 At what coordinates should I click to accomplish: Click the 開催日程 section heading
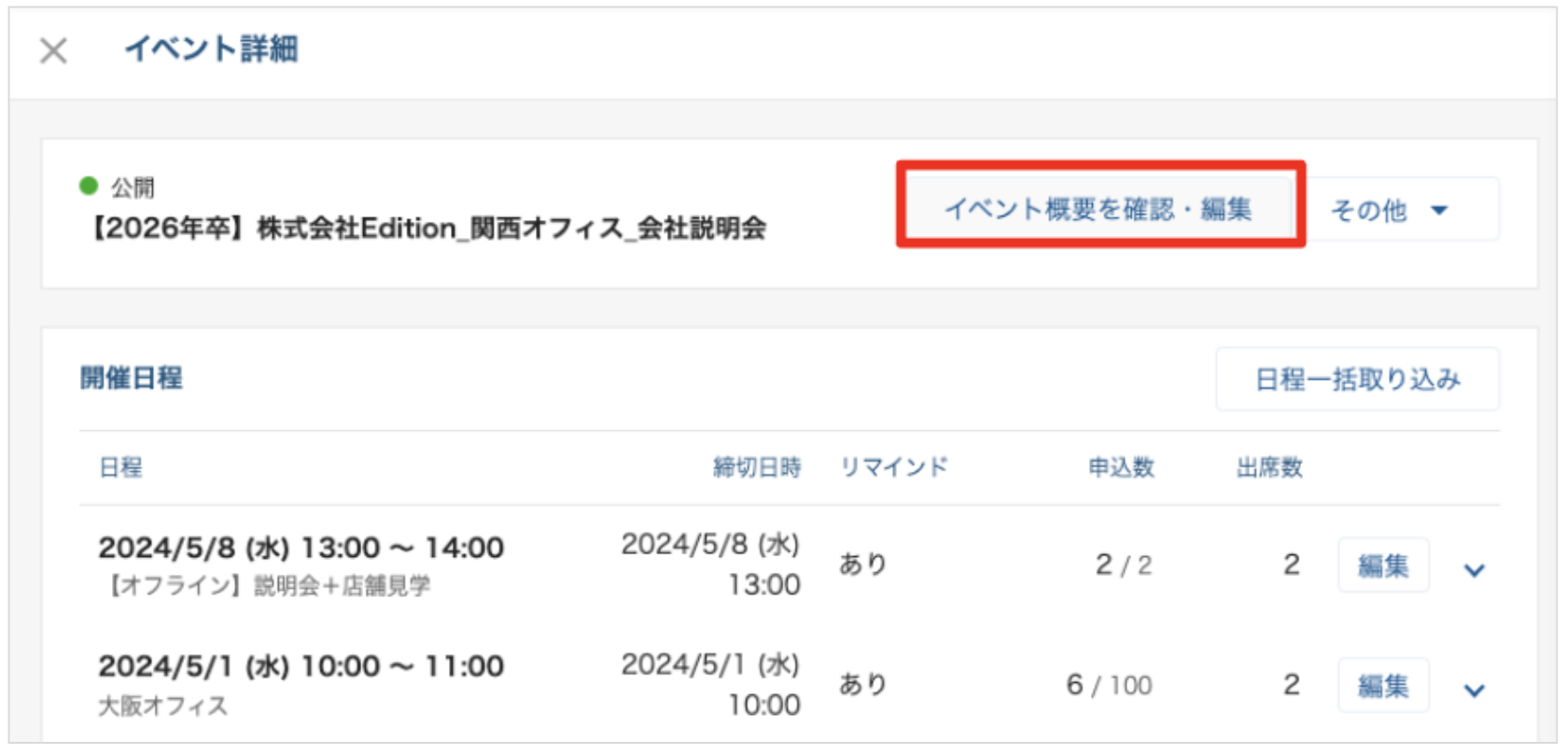point(131,378)
